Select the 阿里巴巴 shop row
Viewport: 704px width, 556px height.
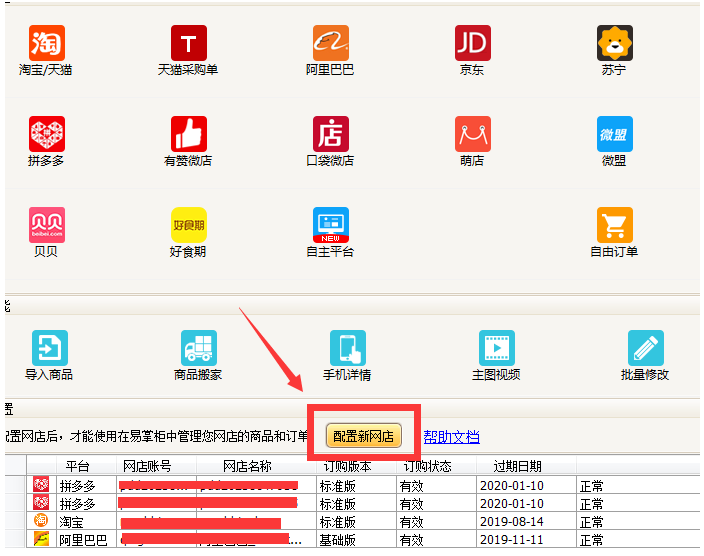363,539
